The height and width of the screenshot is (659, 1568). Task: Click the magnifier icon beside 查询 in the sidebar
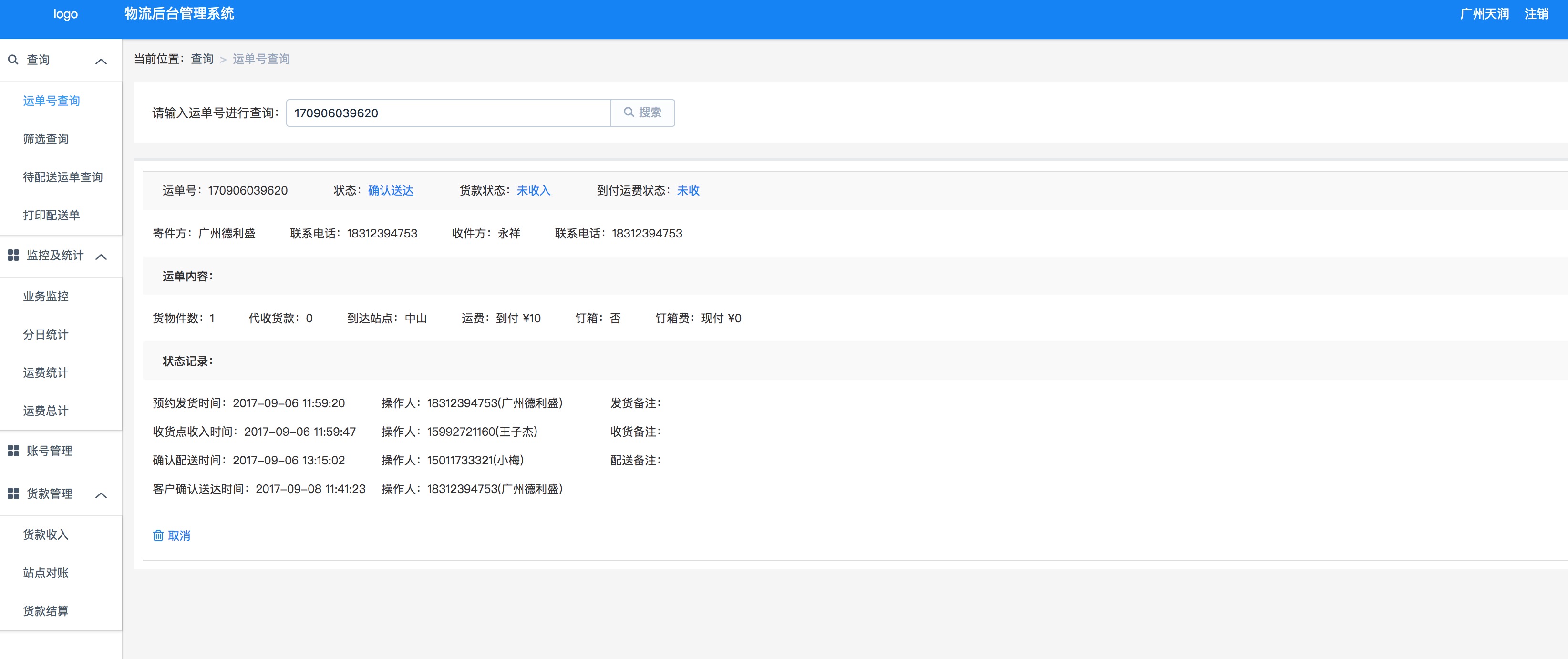coord(13,60)
